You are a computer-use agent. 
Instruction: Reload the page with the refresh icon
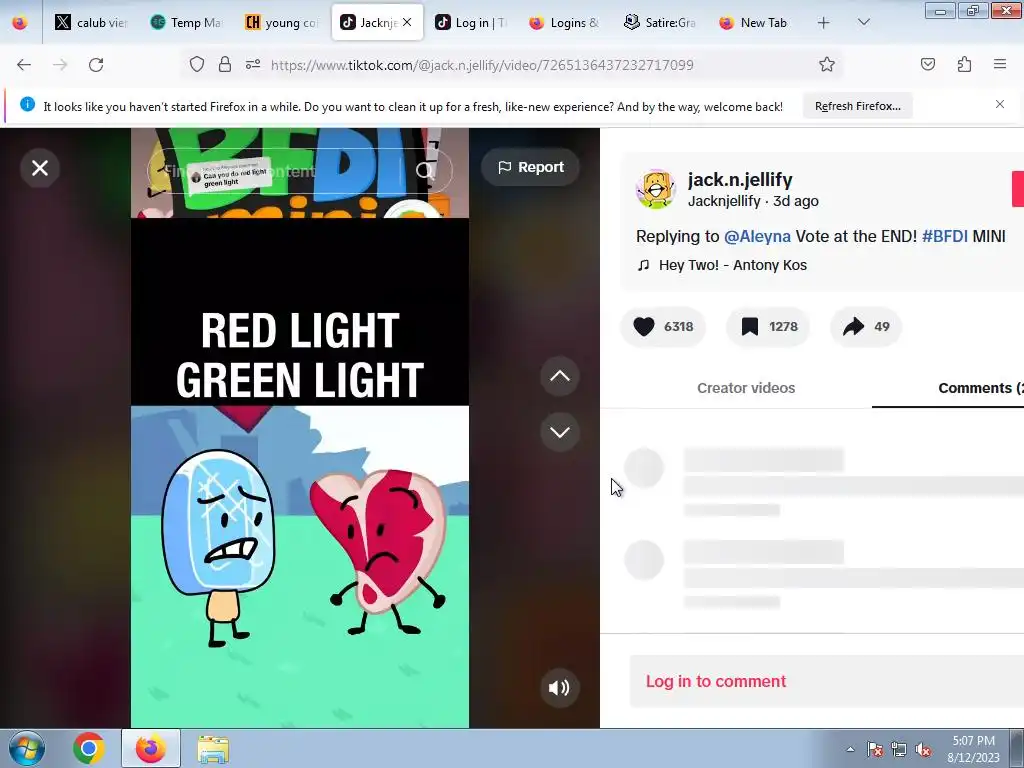coord(96,65)
